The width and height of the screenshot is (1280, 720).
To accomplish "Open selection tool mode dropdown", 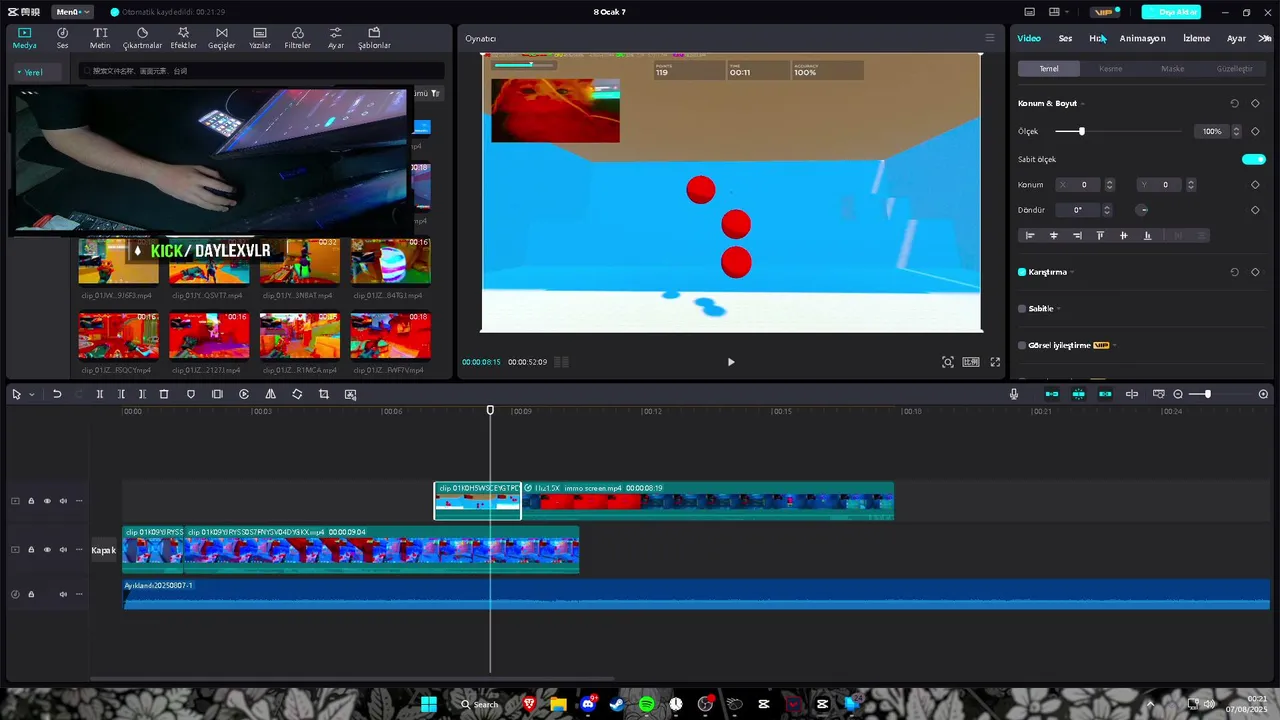I will (32, 394).
